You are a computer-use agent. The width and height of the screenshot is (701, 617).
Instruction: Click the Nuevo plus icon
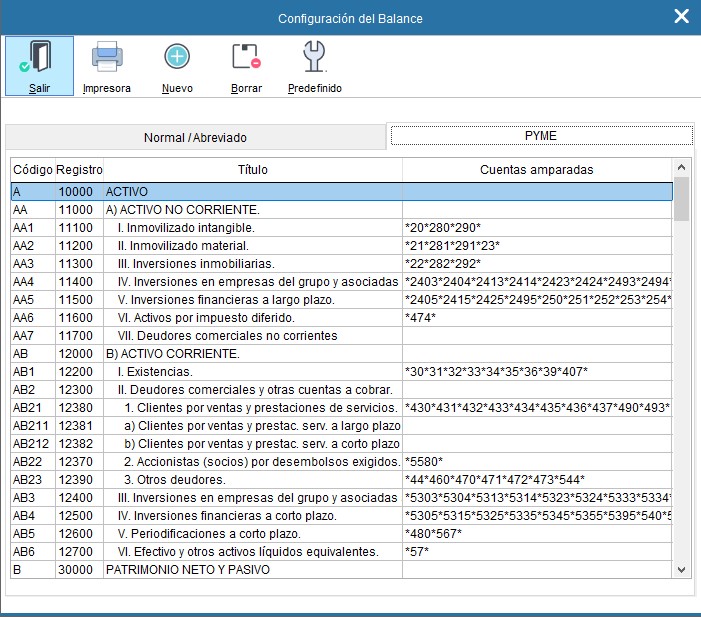point(177,58)
